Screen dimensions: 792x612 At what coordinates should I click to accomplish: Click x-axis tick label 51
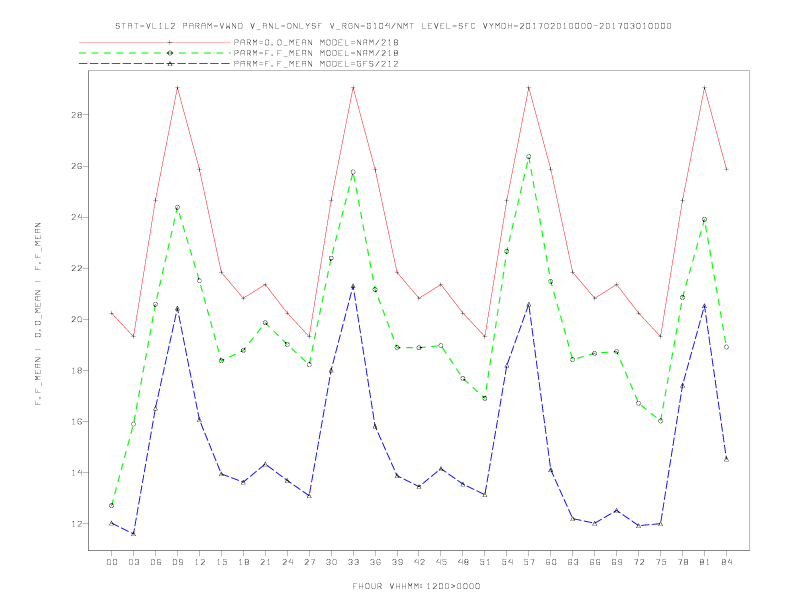[485, 562]
